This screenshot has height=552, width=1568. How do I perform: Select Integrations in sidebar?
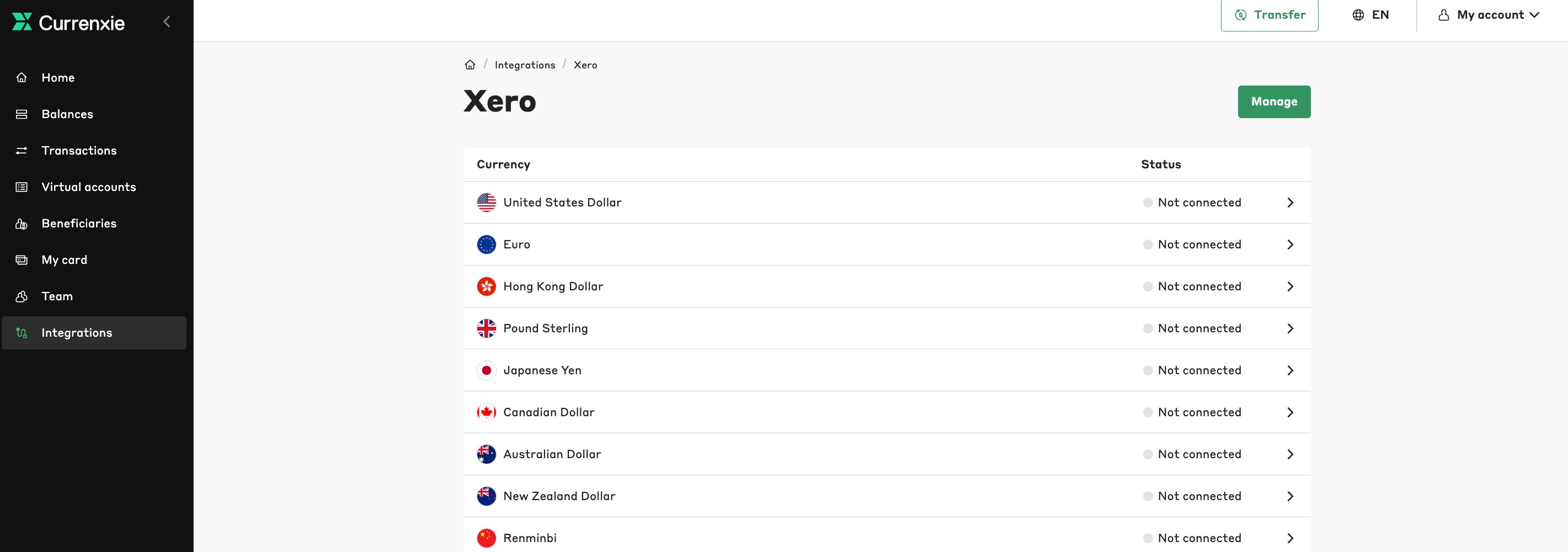coord(94,333)
